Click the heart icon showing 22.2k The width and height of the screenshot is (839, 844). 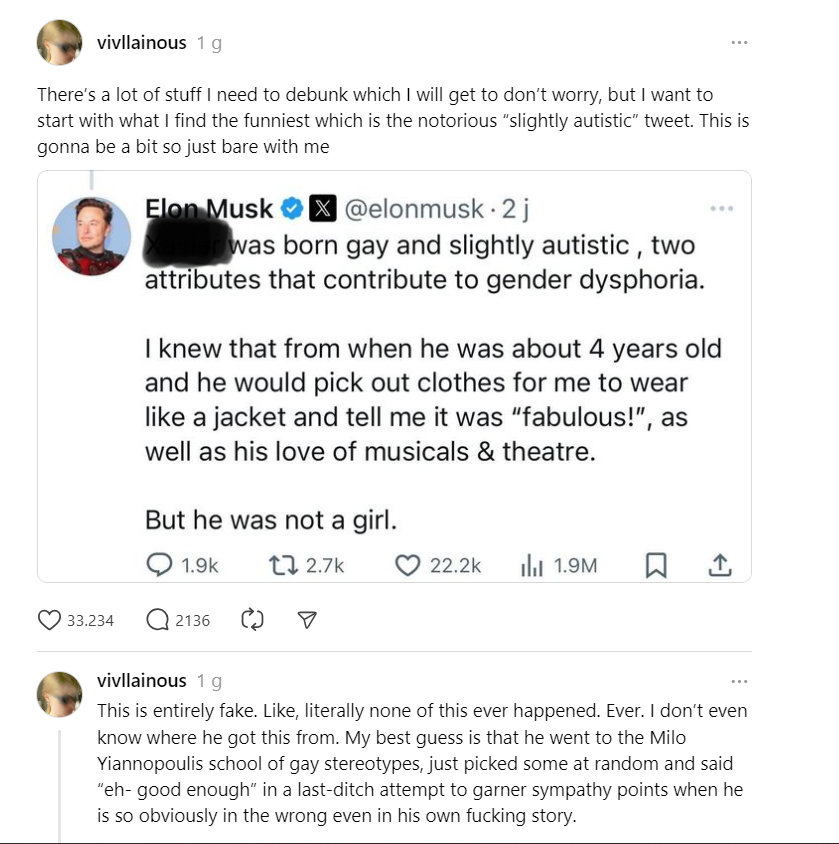click(x=407, y=566)
